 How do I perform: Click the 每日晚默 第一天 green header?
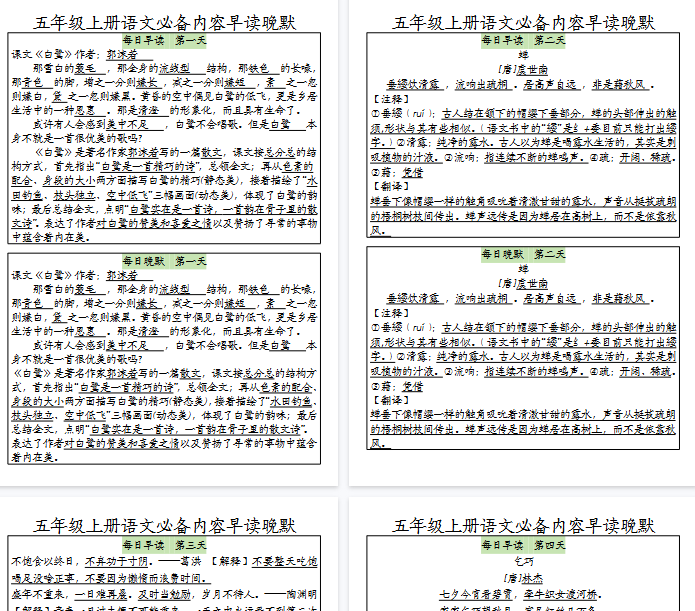pyautogui.click(x=164, y=260)
